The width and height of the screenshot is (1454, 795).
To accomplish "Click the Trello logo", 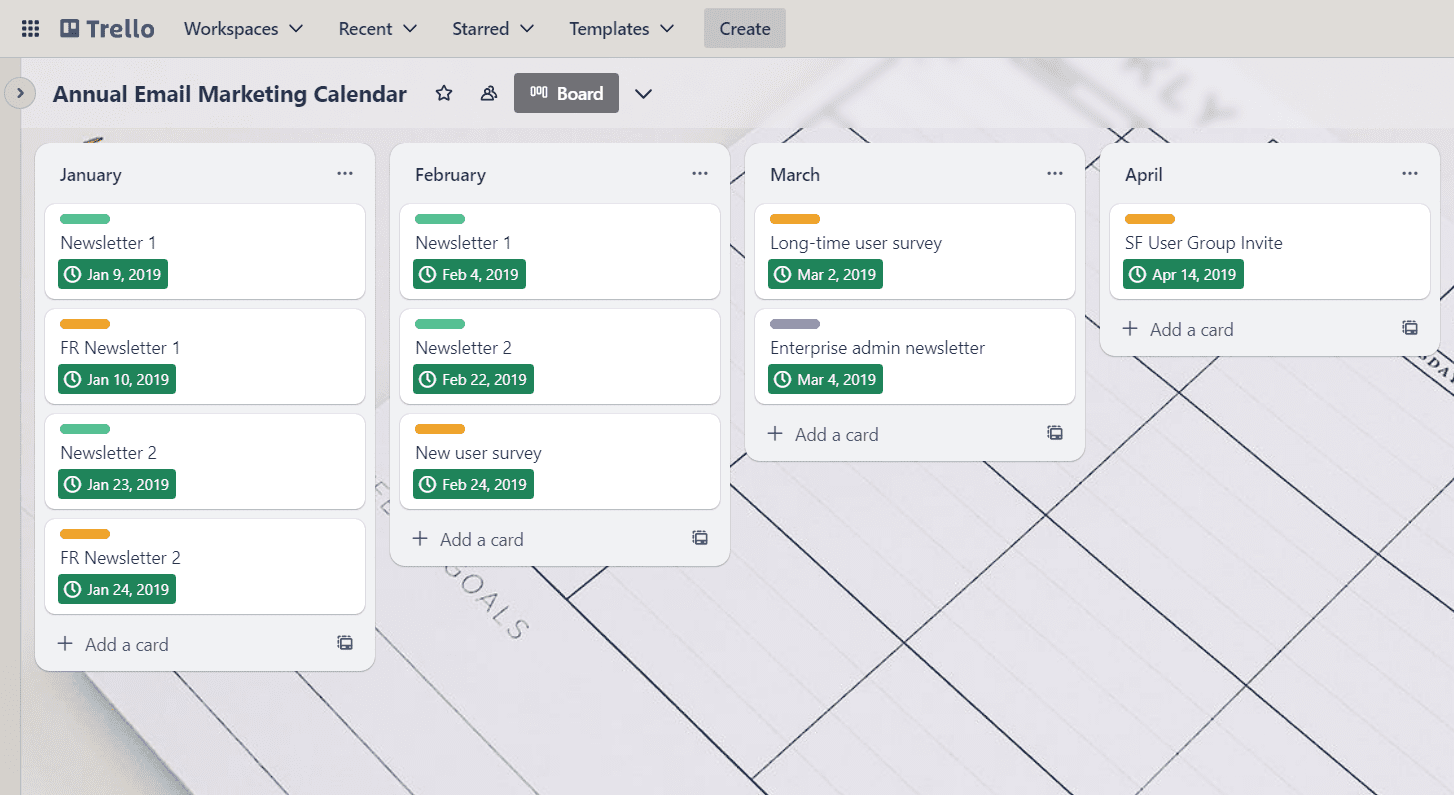I will pos(107,28).
